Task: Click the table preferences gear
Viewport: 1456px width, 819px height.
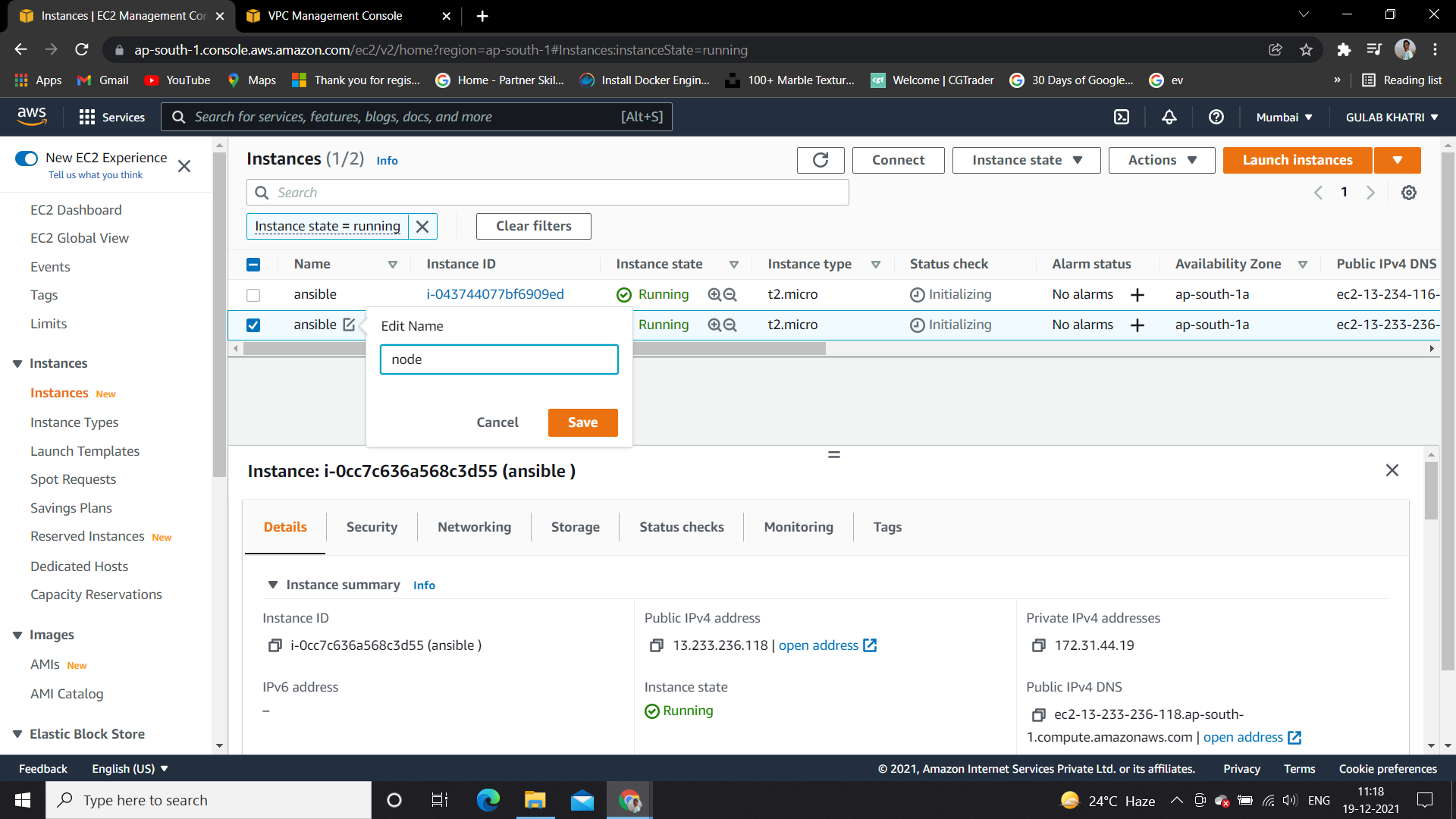Action: 1409,193
